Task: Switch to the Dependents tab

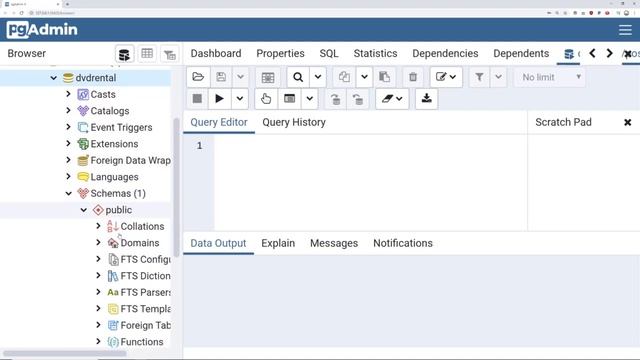Action: [x=521, y=53]
